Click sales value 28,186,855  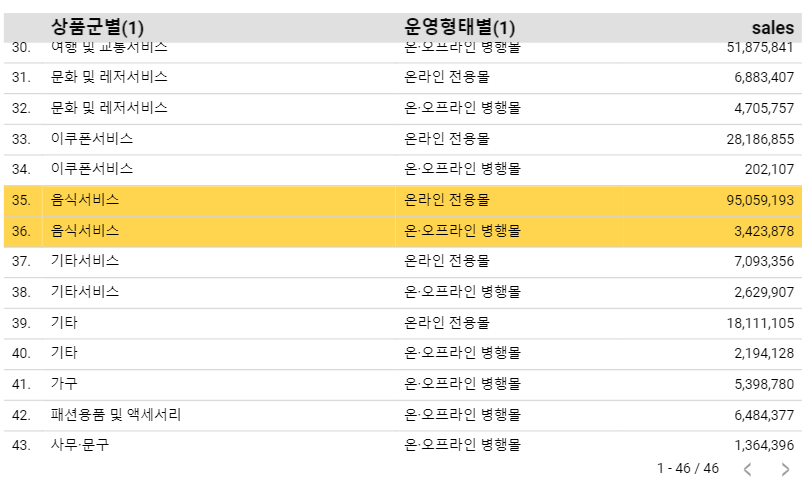click(x=760, y=139)
